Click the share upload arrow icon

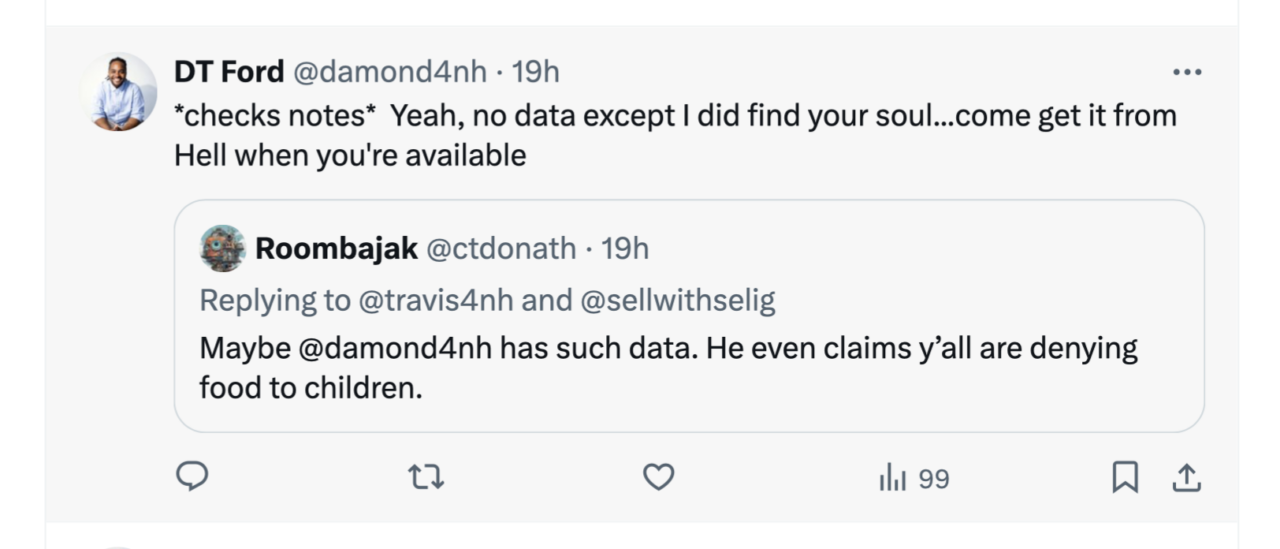(1185, 479)
